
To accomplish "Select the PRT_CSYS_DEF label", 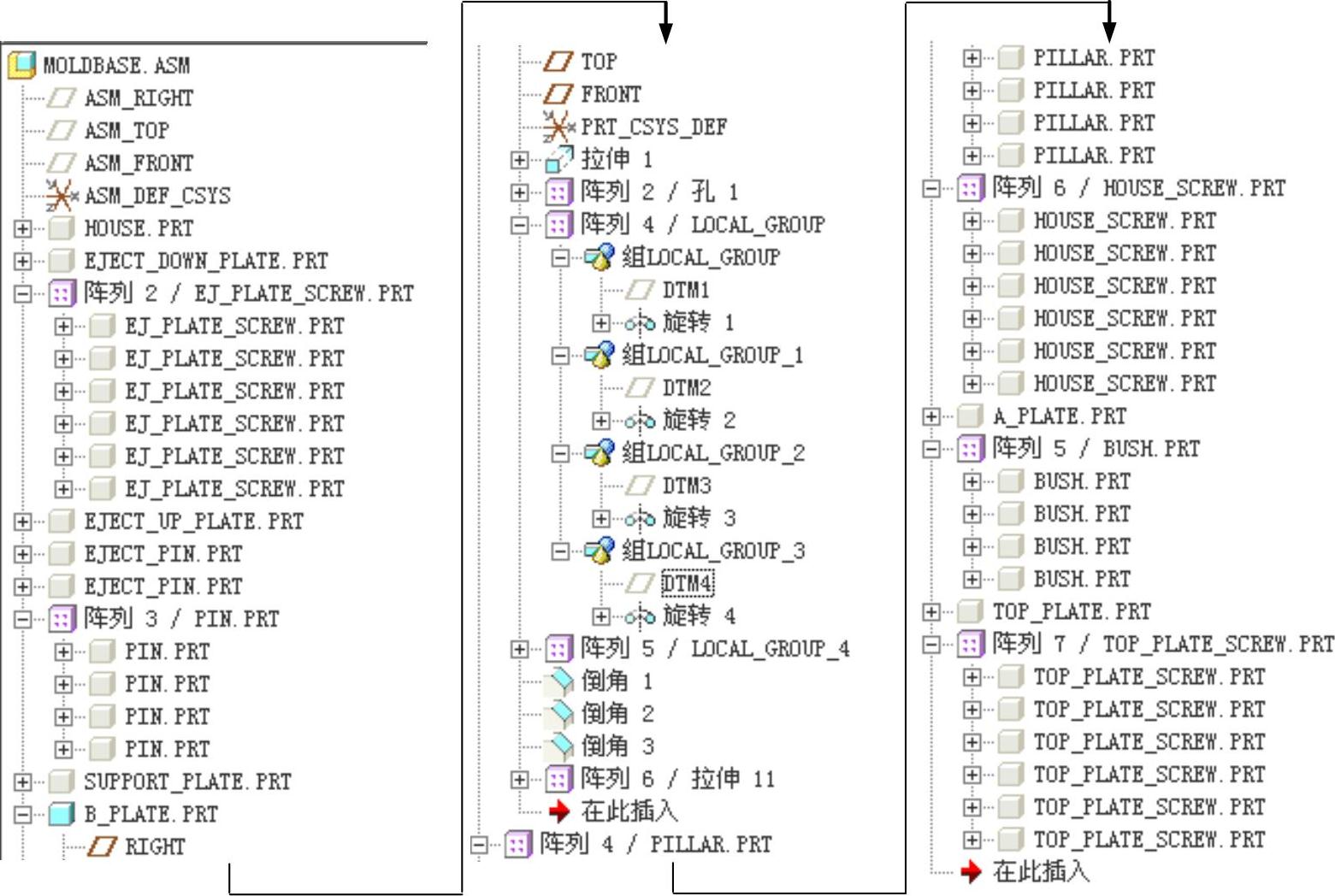I will [654, 127].
